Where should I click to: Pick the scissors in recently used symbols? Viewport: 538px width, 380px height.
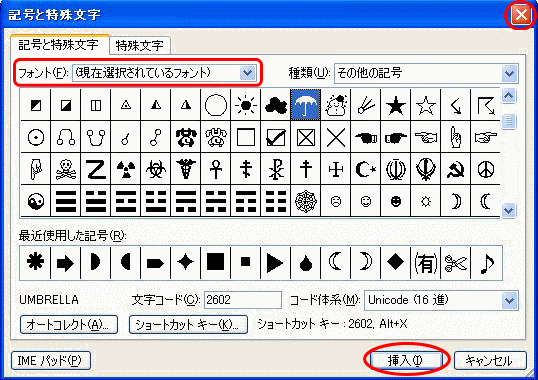[456, 263]
